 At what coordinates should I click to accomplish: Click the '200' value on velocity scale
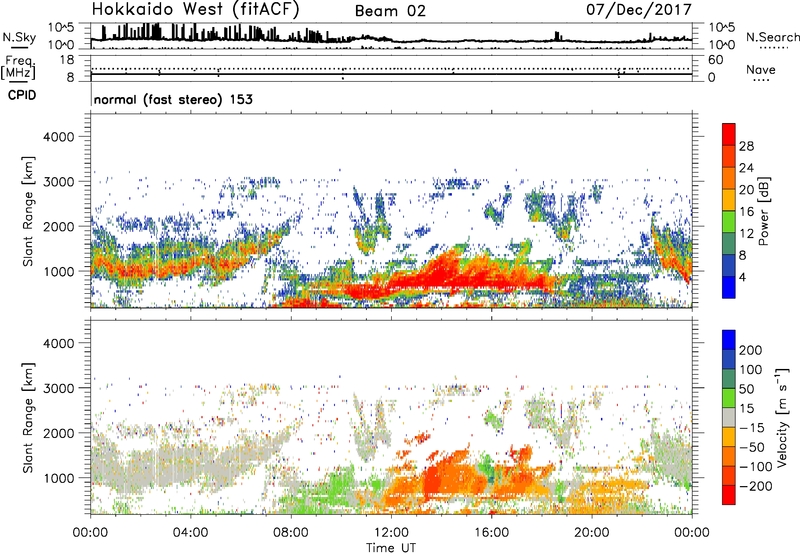[751, 350]
